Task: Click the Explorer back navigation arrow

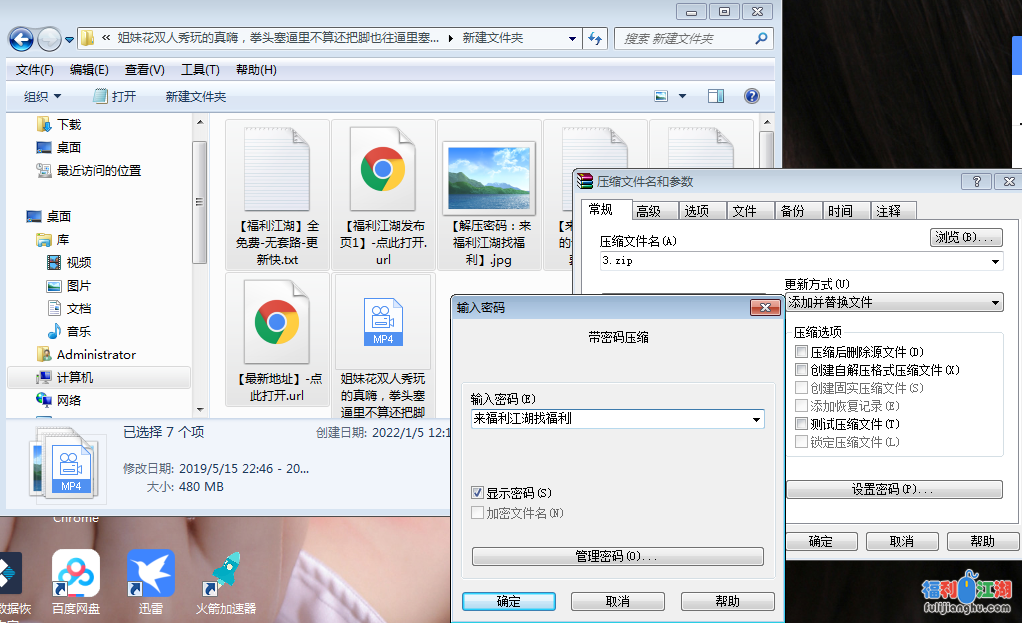Action: tap(21, 39)
